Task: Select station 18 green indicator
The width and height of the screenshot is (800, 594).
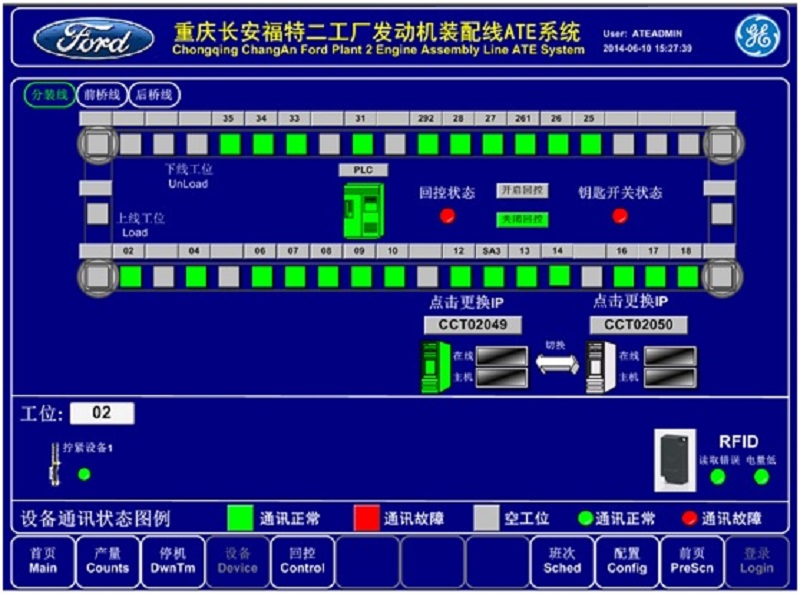Action: 688,277
